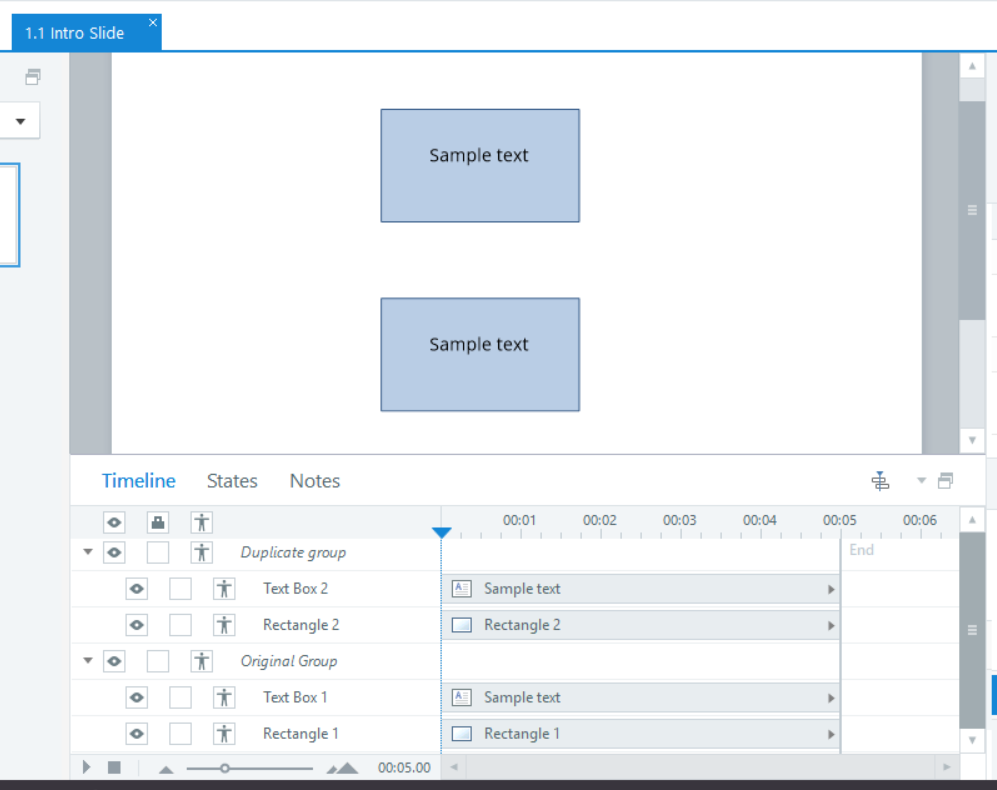Screen dimensions: 997x790
Task: Click the text box icon on the Sample text track
Action: tap(461, 588)
